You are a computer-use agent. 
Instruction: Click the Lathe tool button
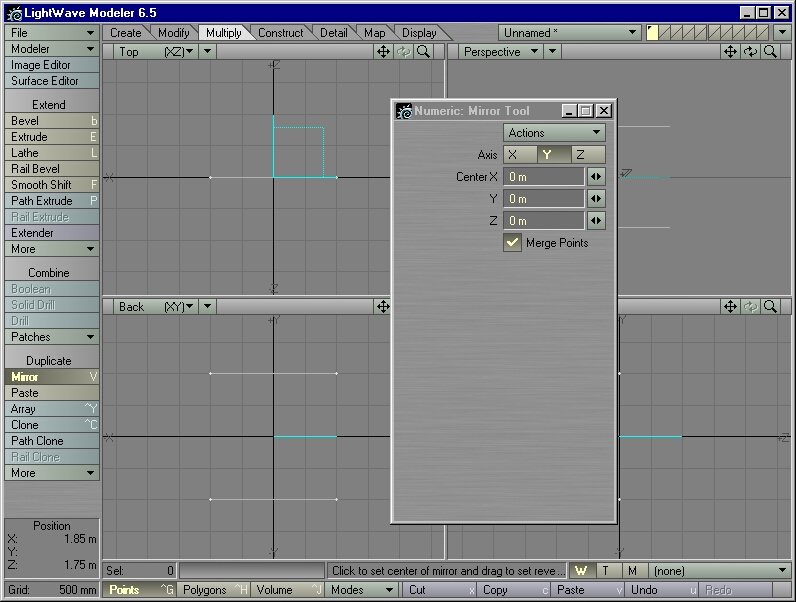point(51,153)
